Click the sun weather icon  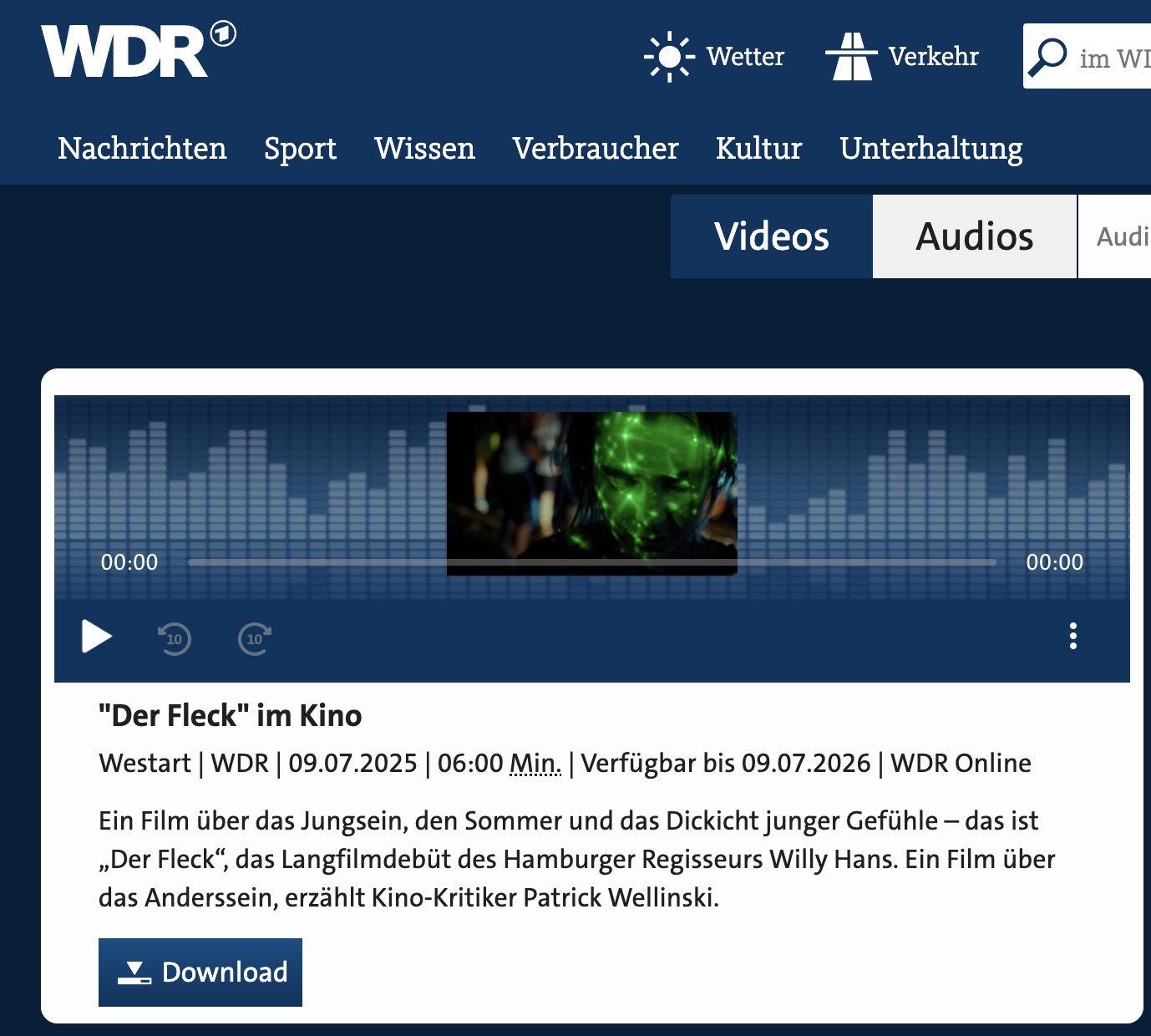tap(669, 57)
